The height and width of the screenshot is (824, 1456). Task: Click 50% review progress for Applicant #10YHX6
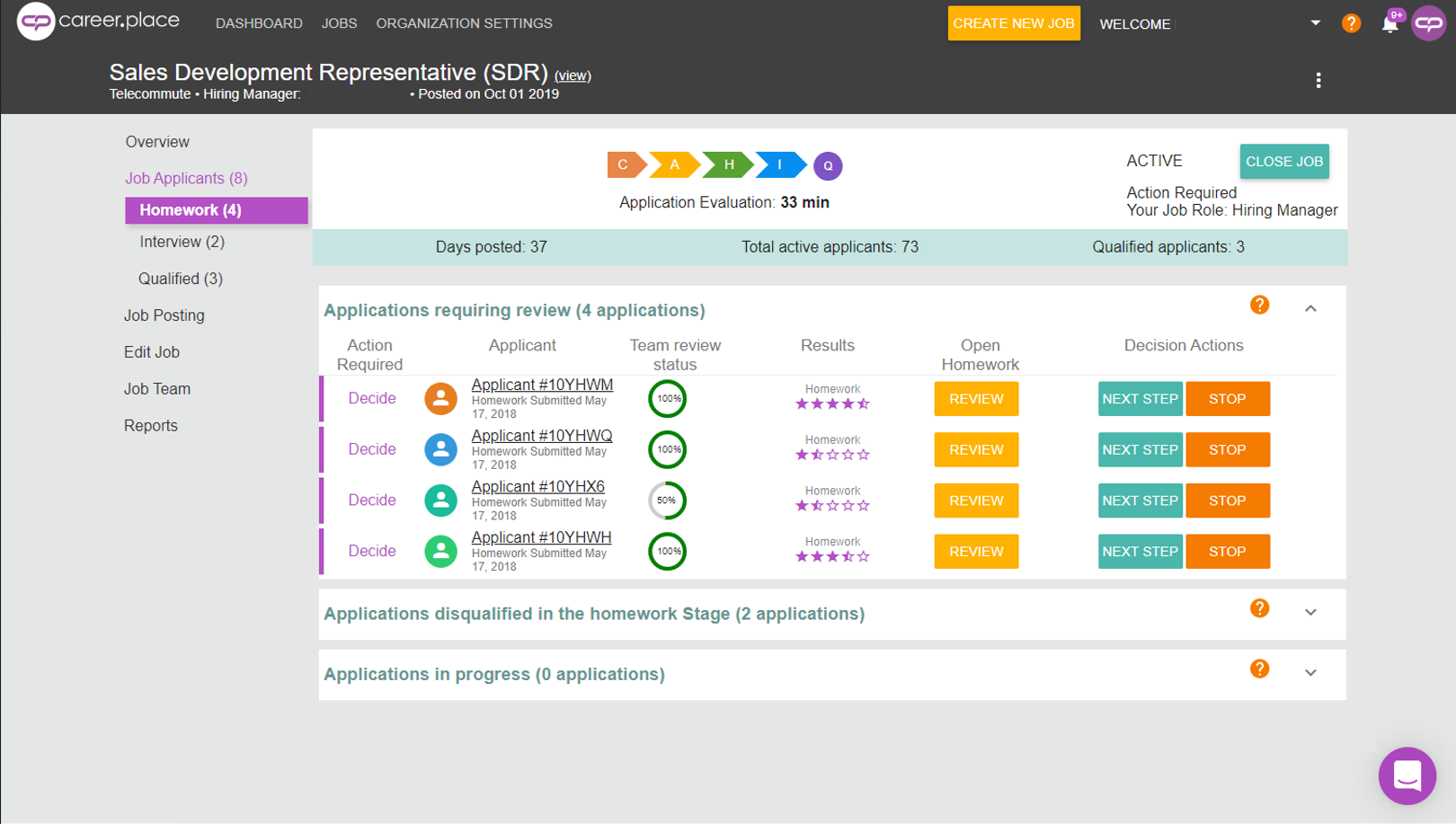coord(668,501)
